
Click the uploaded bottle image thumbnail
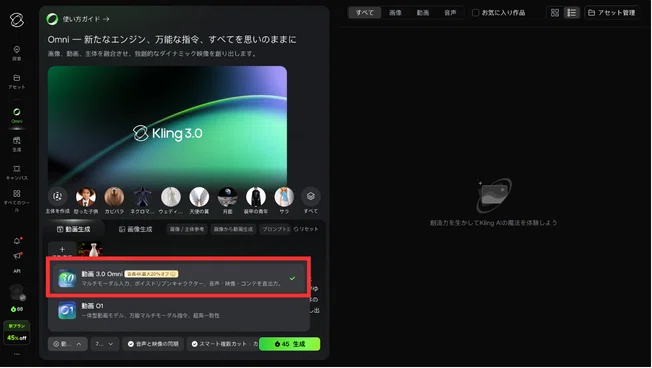click(90, 249)
